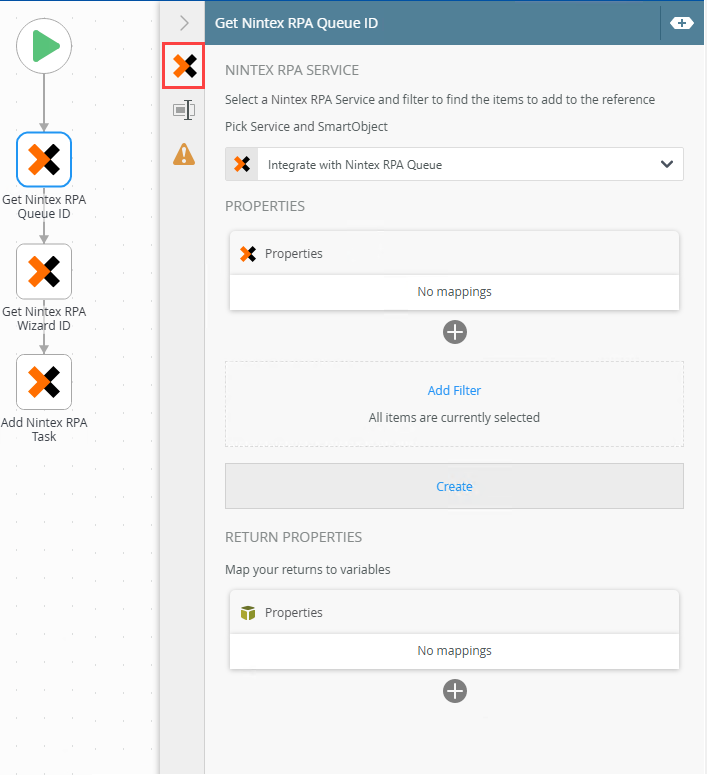Click the Nintex icon beside input Properties header

pyautogui.click(x=249, y=254)
